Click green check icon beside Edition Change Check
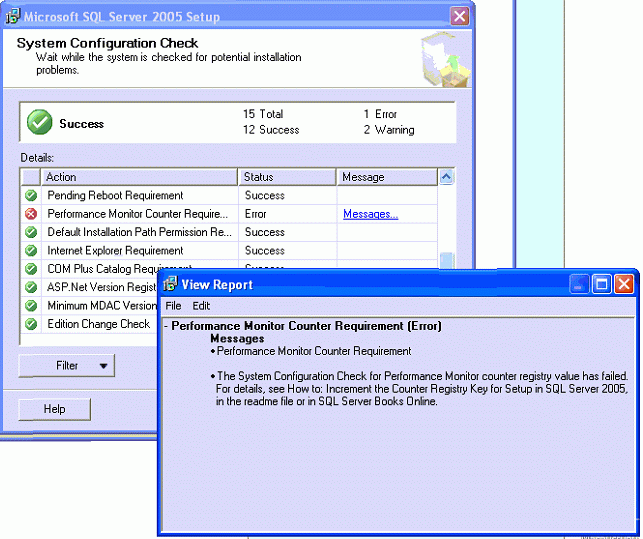The width and height of the screenshot is (643, 539). 31,324
